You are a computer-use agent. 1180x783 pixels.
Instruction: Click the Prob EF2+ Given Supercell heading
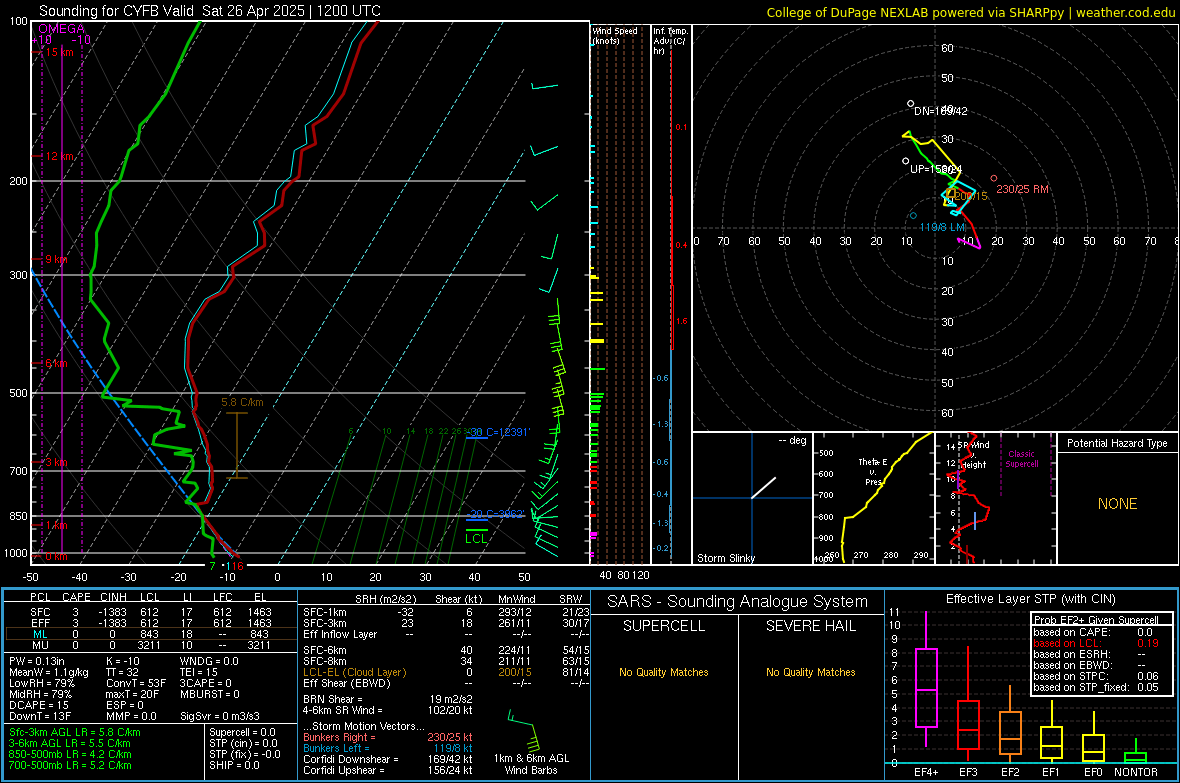(x=1096, y=620)
